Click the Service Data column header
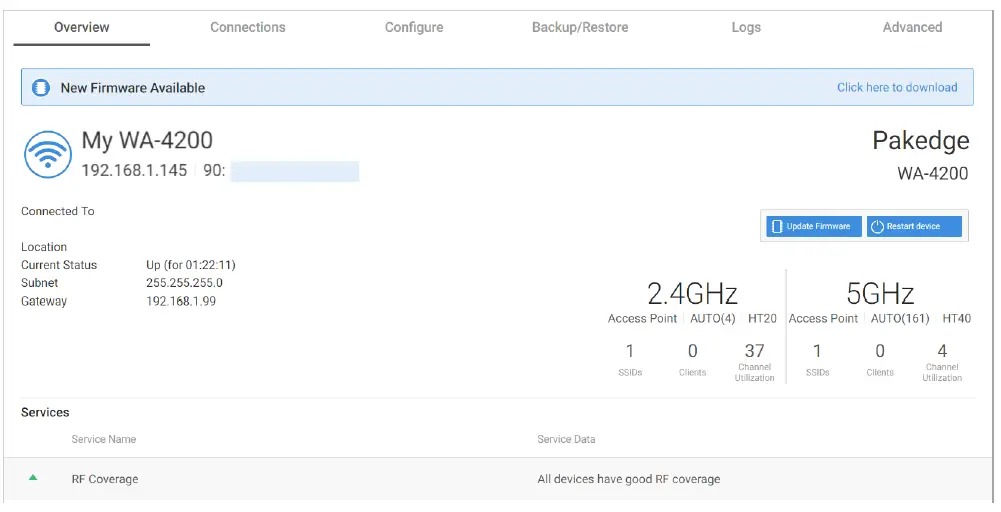1001x512 pixels. [x=566, y=439]
